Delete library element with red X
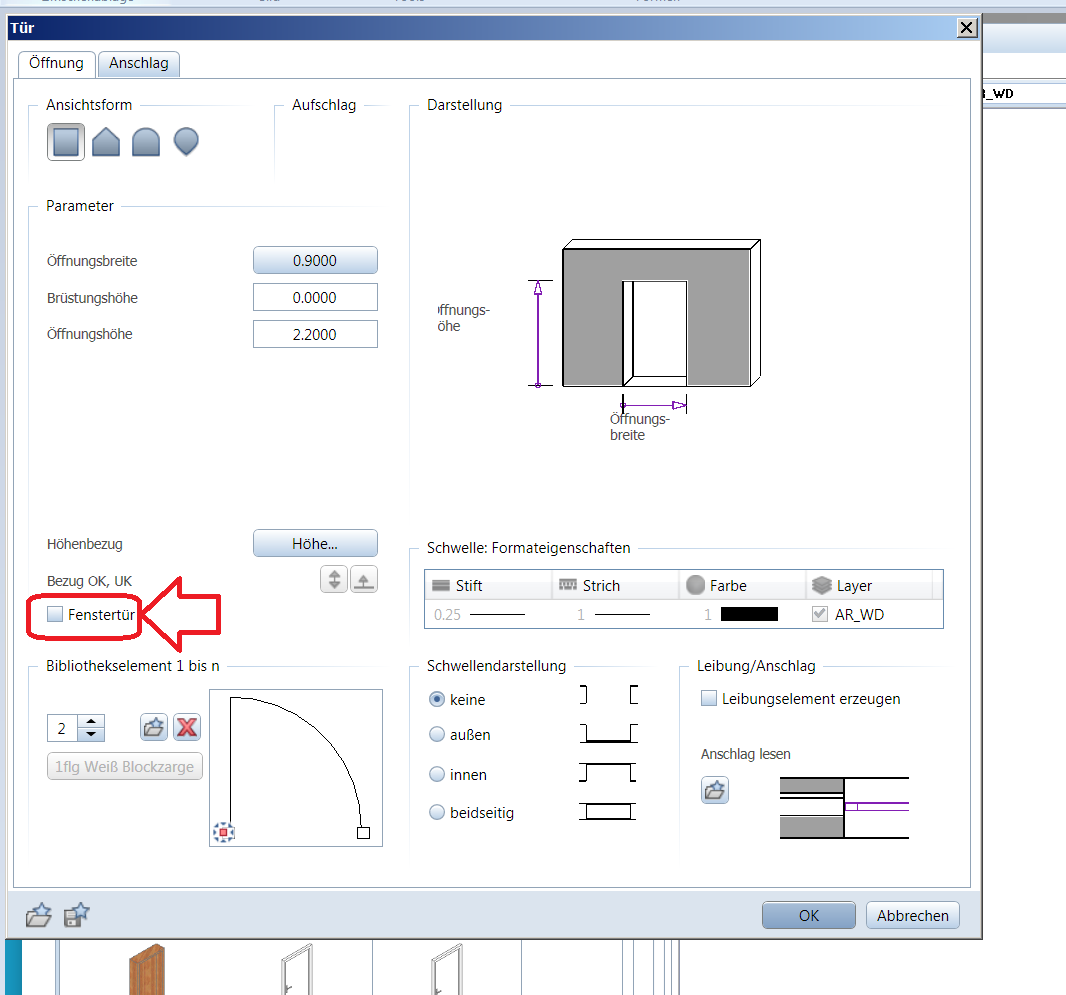Screen dimensions: 1066x995 [x=187, y=727]
